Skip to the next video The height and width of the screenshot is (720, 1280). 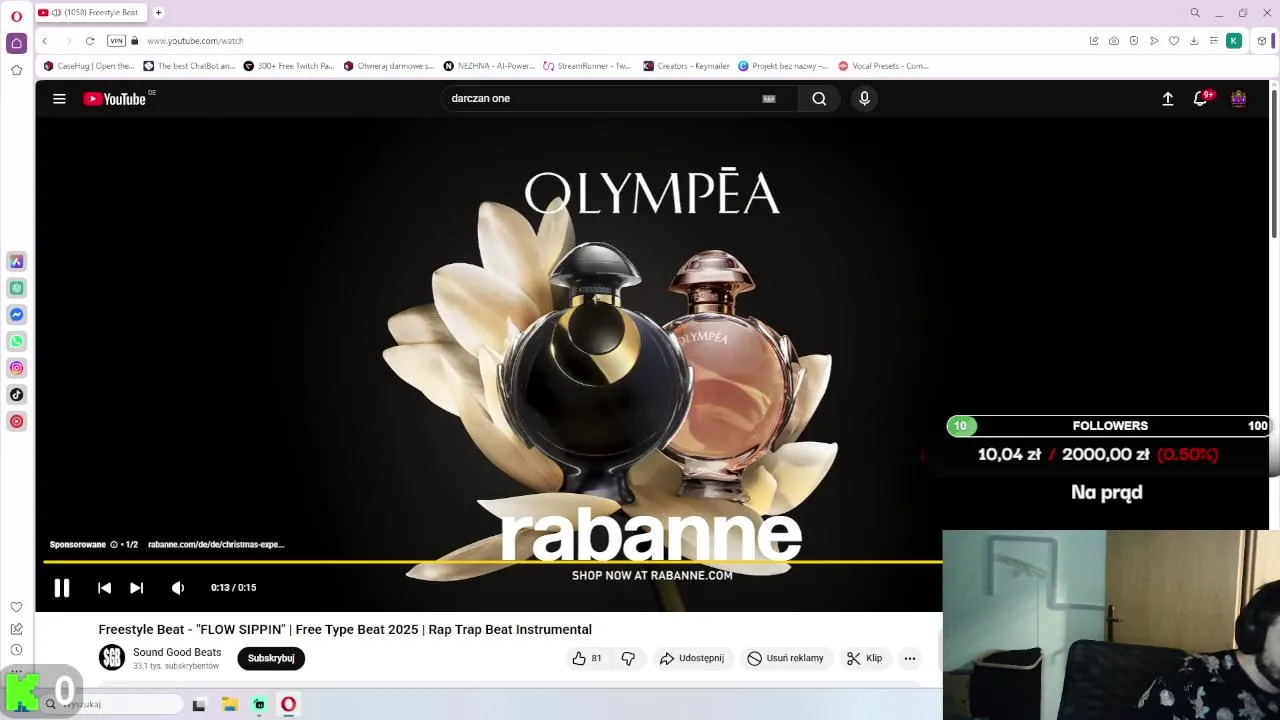tap(137, 588)
